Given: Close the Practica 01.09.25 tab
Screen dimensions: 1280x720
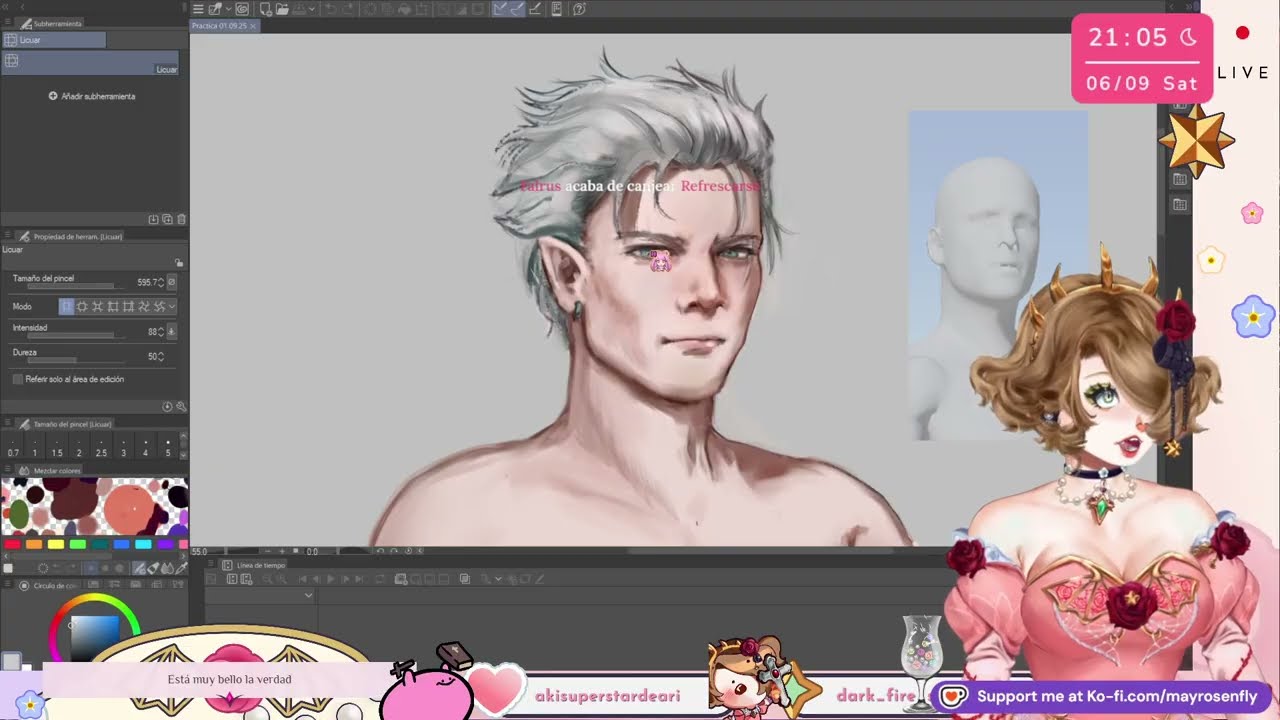Looking at the screenshot, I should pos(253,26).
